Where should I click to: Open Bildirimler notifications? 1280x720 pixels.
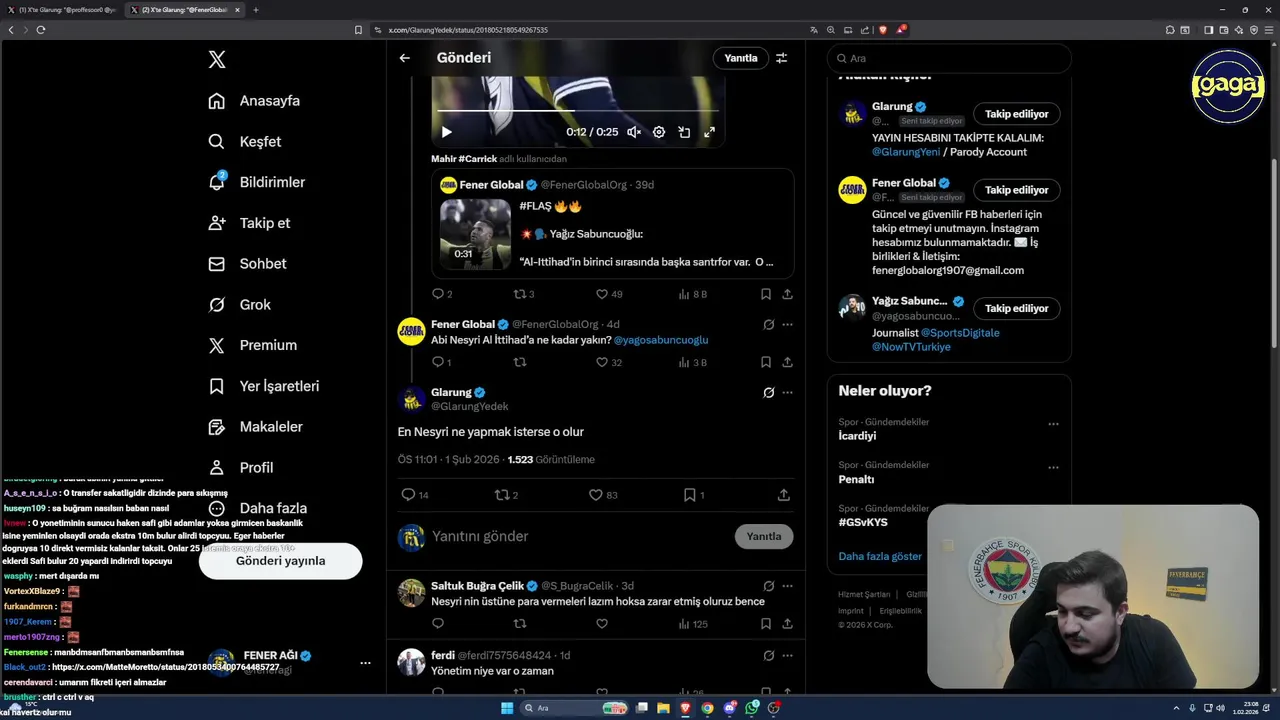coord(256,182)
